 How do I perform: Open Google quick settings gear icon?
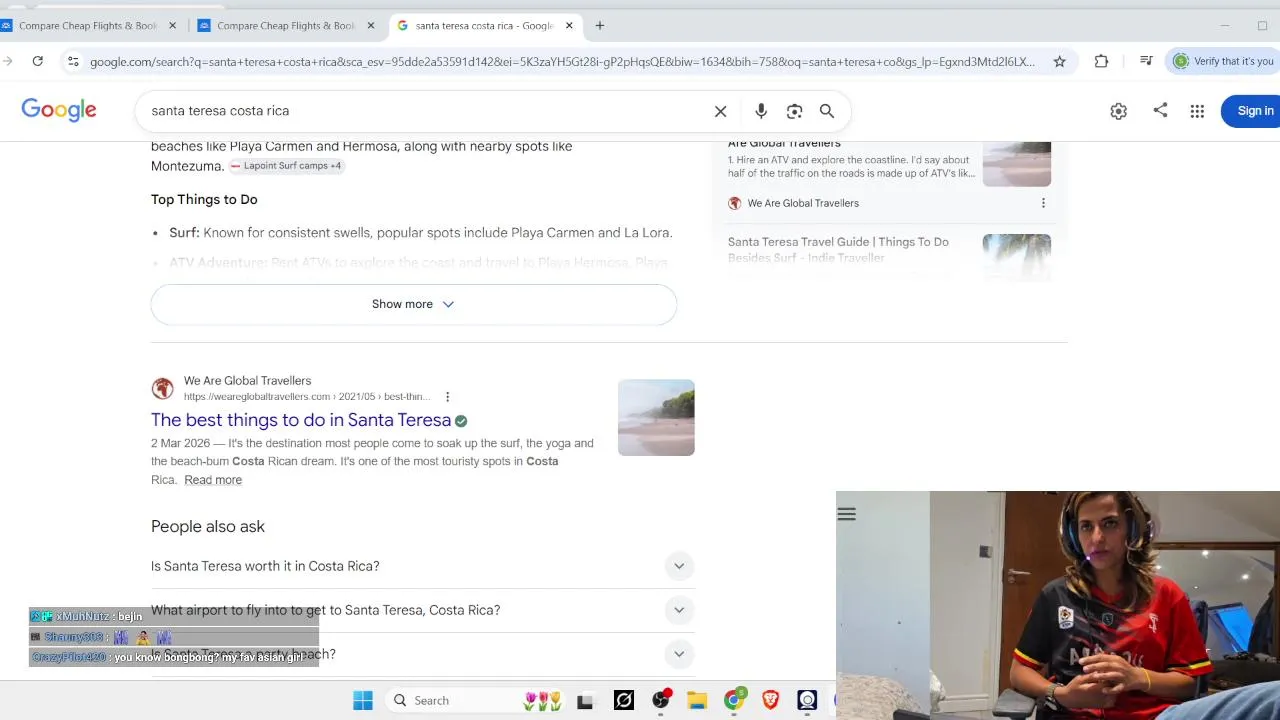click(x=1118, y=111)
